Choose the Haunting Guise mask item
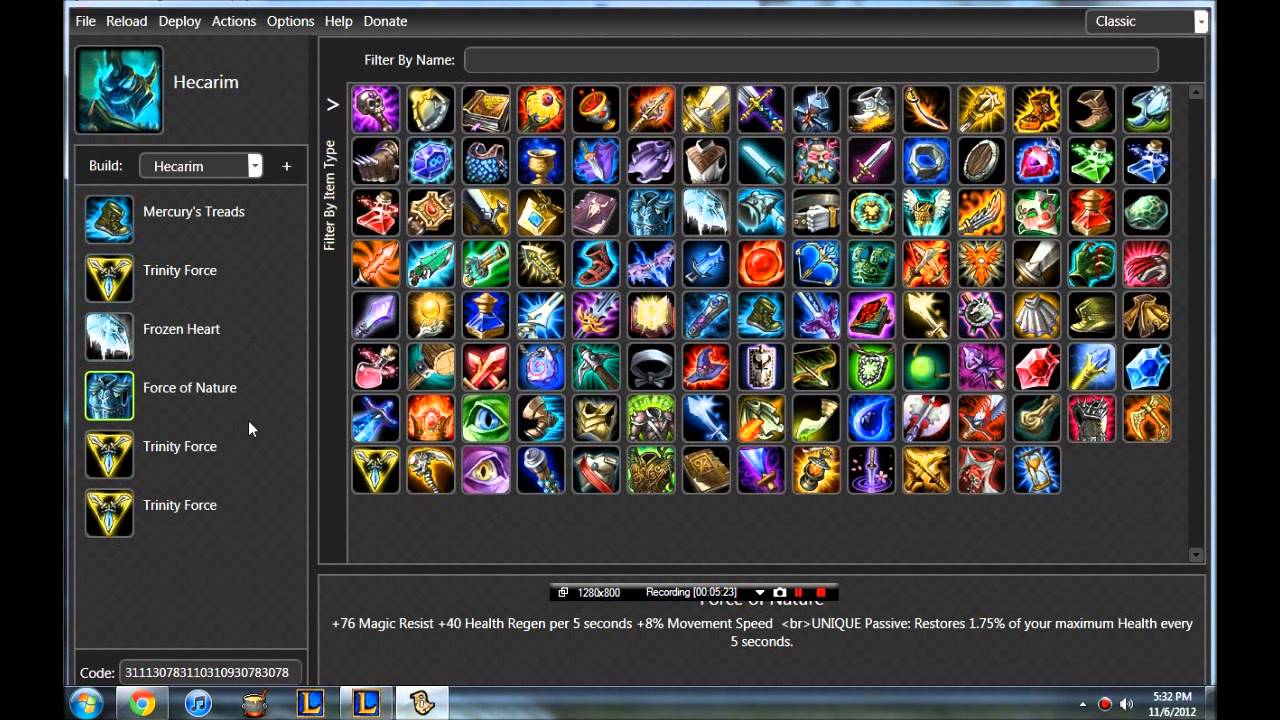Screen dimensions: 1280x720 1036,212
